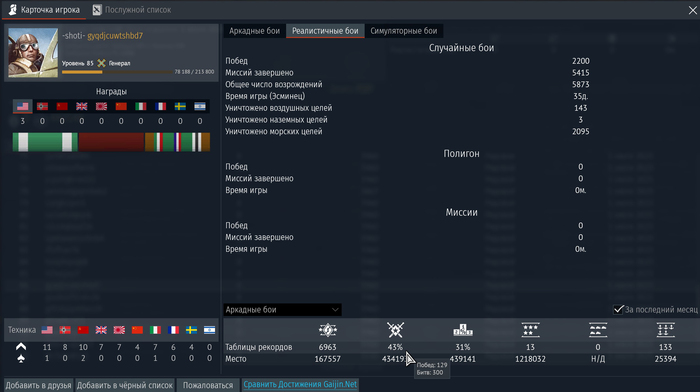Click the Миссий завершено value 5415
The image size is (700, 392).
581,72
